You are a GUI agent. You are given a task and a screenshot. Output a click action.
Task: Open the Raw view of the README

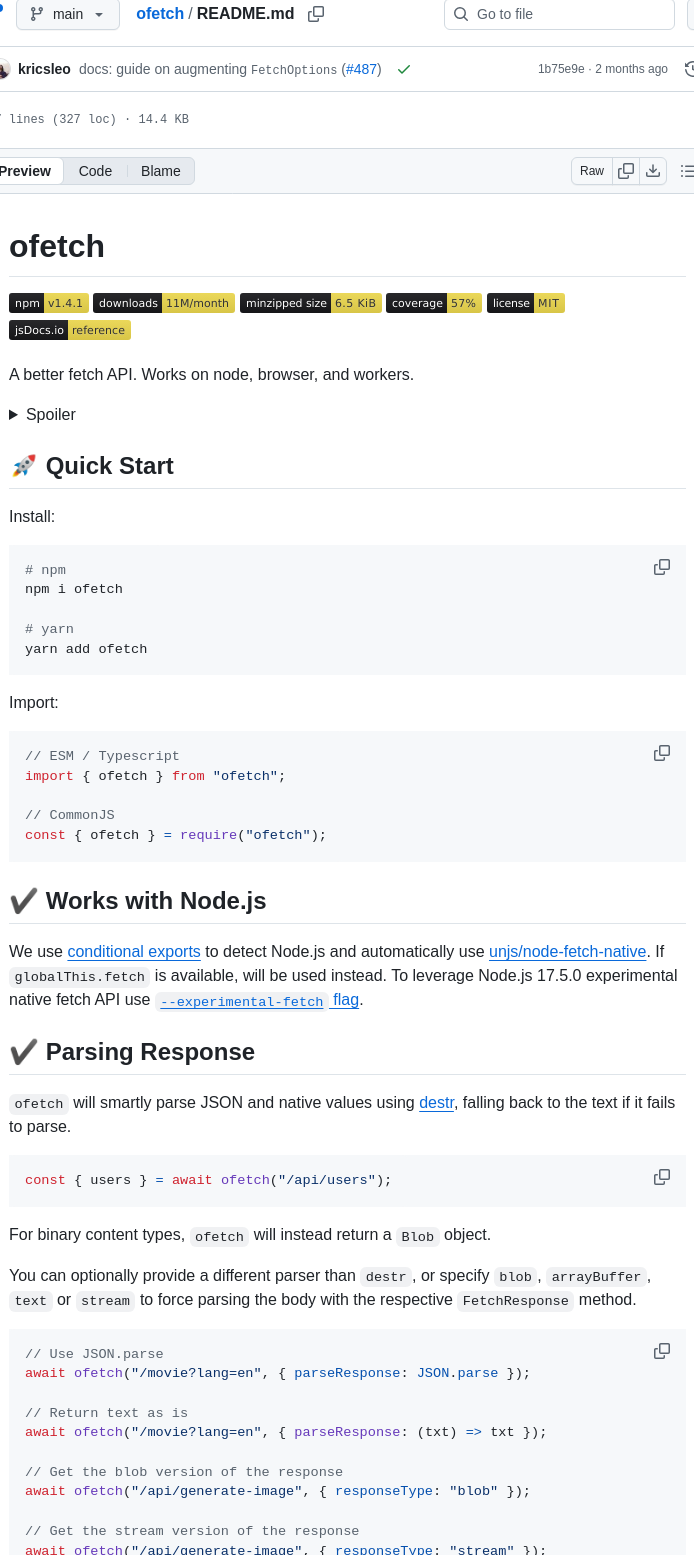coord(591,171)
